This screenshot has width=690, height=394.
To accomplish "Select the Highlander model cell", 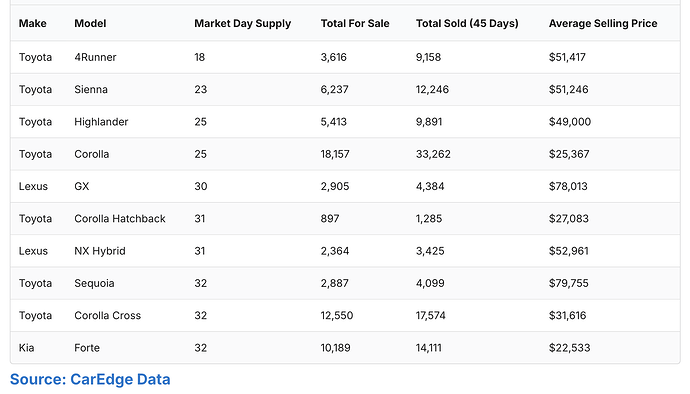I will pyautogui.click(x=101, y=122).
